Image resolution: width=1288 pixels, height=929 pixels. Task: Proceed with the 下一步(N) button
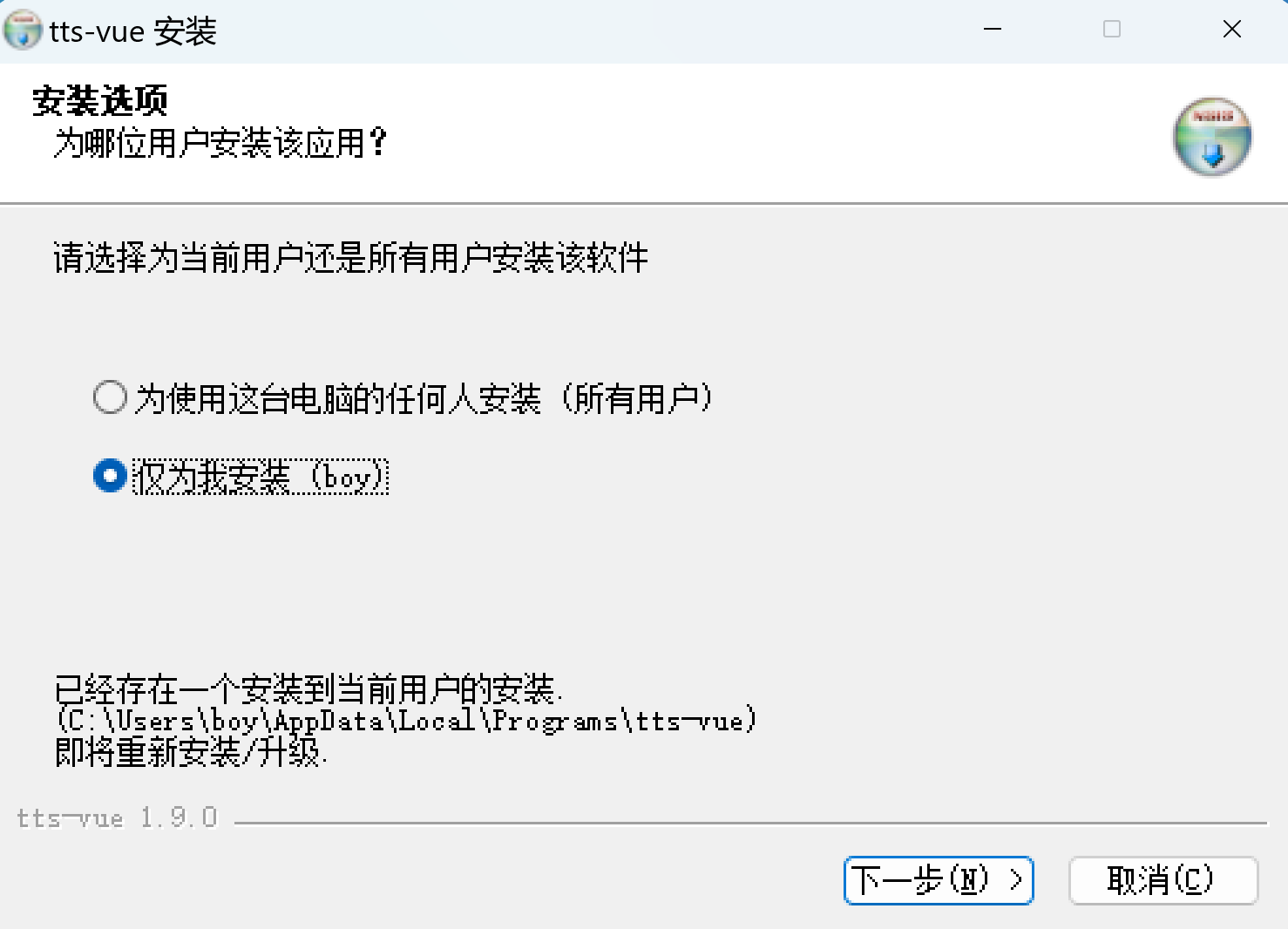tap(939, 880)
